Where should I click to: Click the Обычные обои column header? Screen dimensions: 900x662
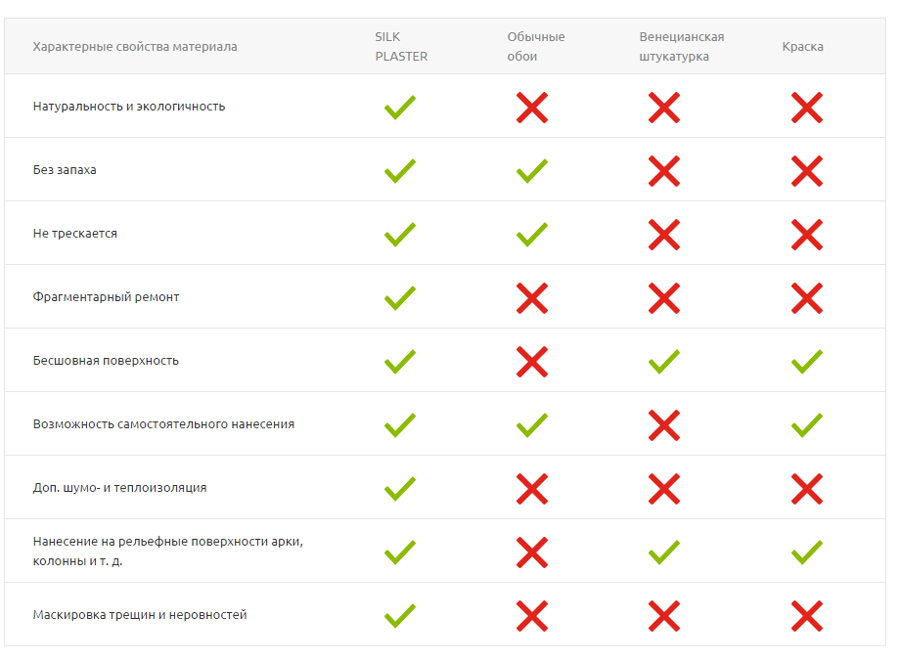(536, 47)
